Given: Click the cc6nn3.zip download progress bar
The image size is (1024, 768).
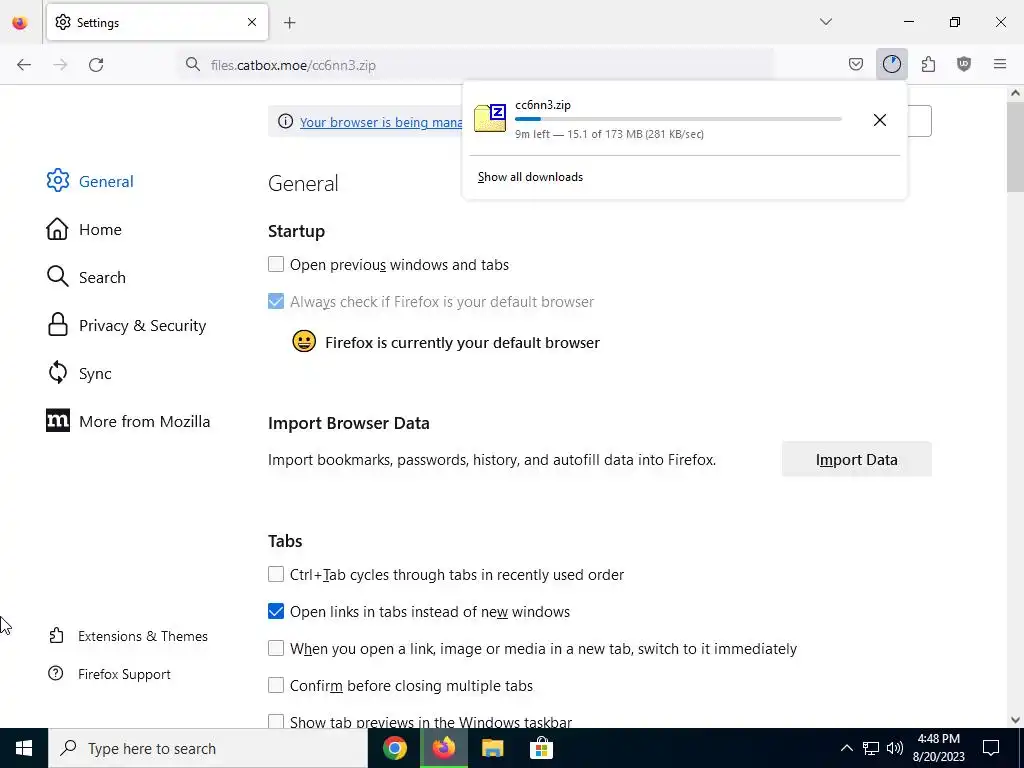Looking at the screenshot, I should (x=678, y=119).
